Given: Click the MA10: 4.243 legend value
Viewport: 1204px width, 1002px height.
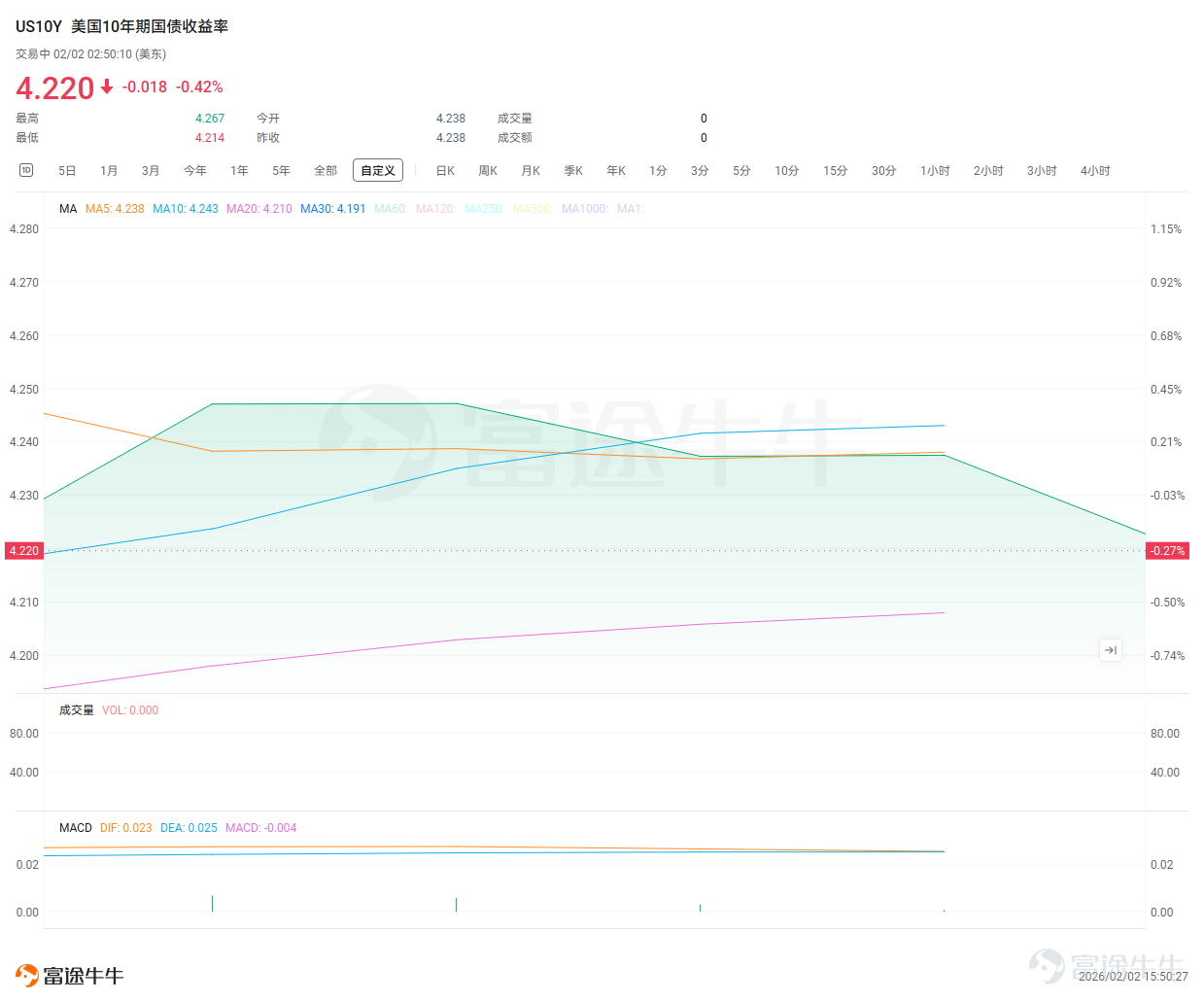Looking at the screenshot, I should 186,209.
